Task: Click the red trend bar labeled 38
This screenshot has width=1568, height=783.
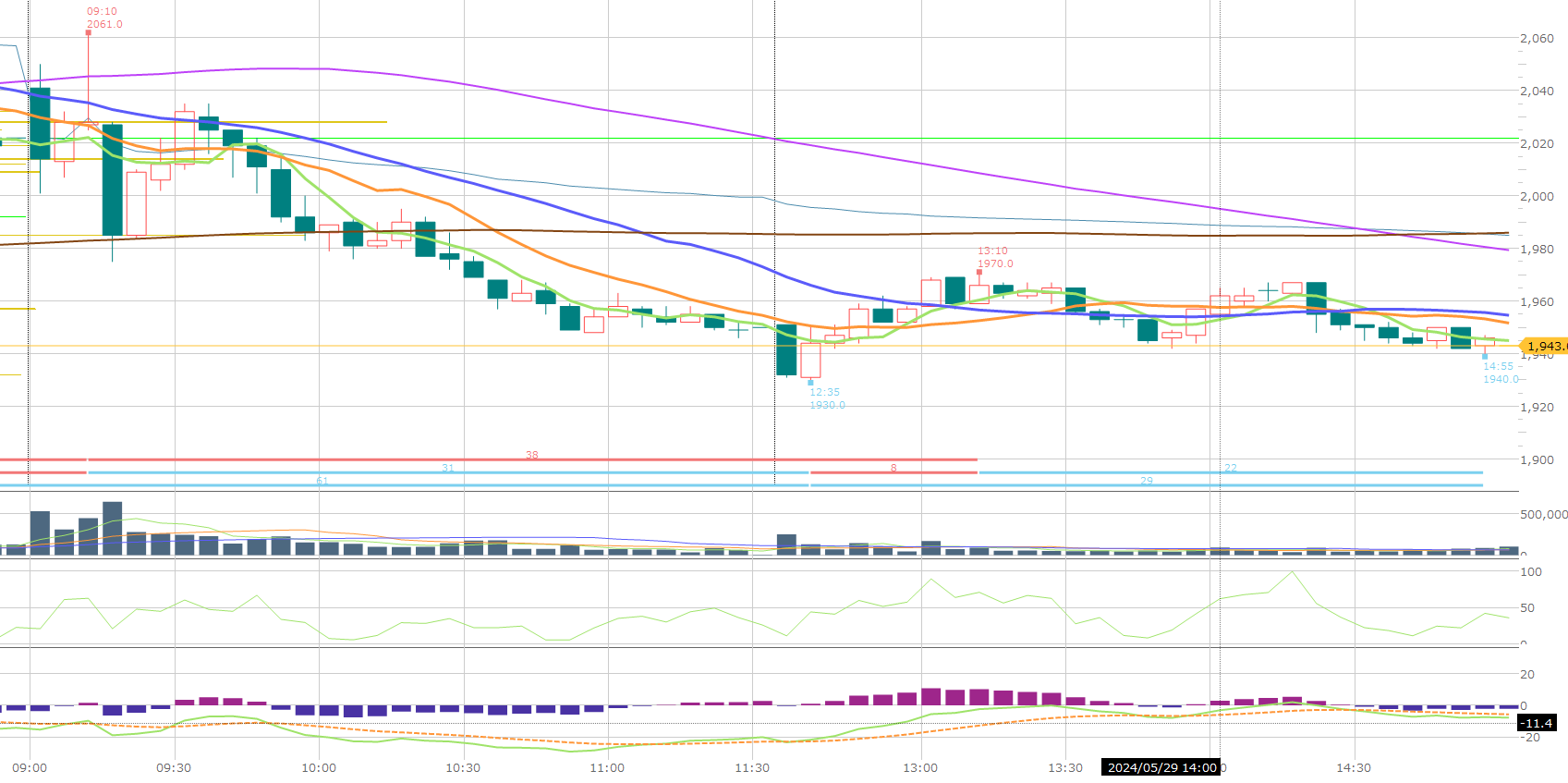Action: tap(532, 459)
